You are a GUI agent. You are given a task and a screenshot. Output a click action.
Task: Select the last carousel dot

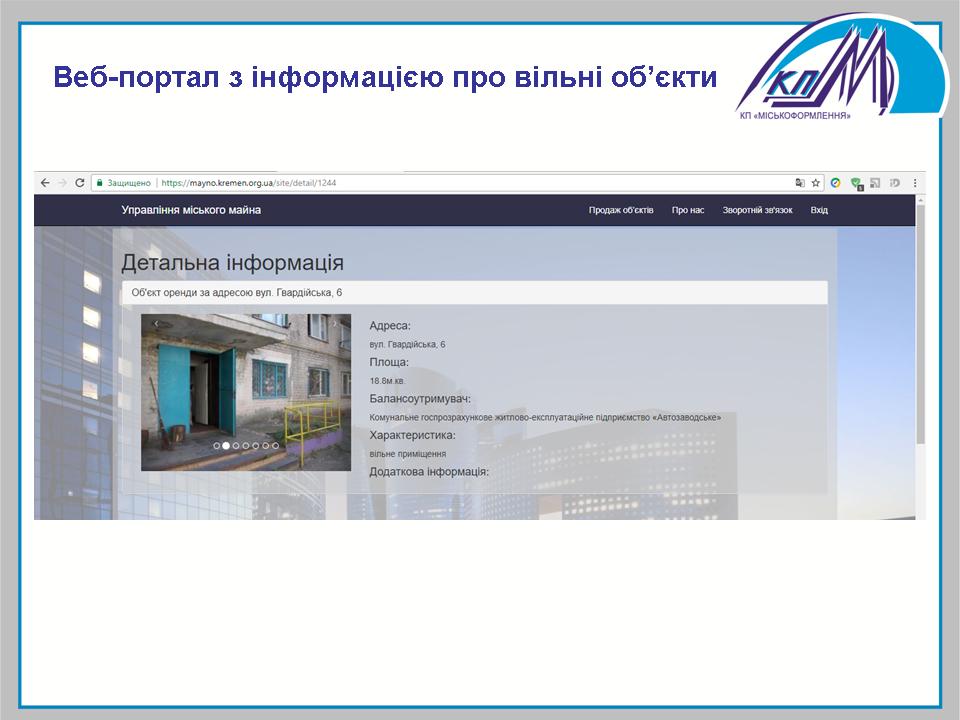click(x=275, y=446)
